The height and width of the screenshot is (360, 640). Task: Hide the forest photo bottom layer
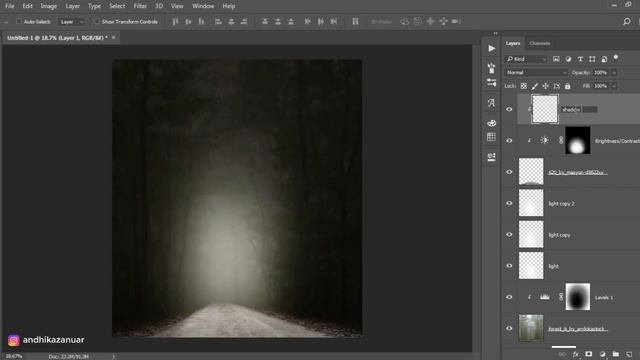509,328
